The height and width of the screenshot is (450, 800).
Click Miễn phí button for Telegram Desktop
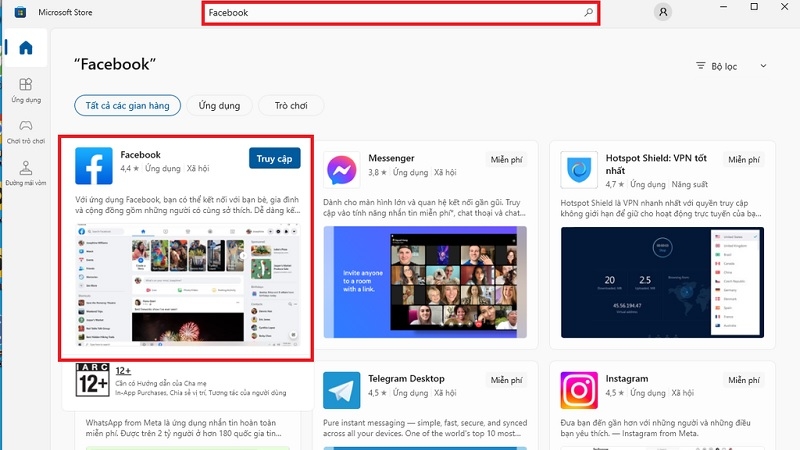coord(507,380)
